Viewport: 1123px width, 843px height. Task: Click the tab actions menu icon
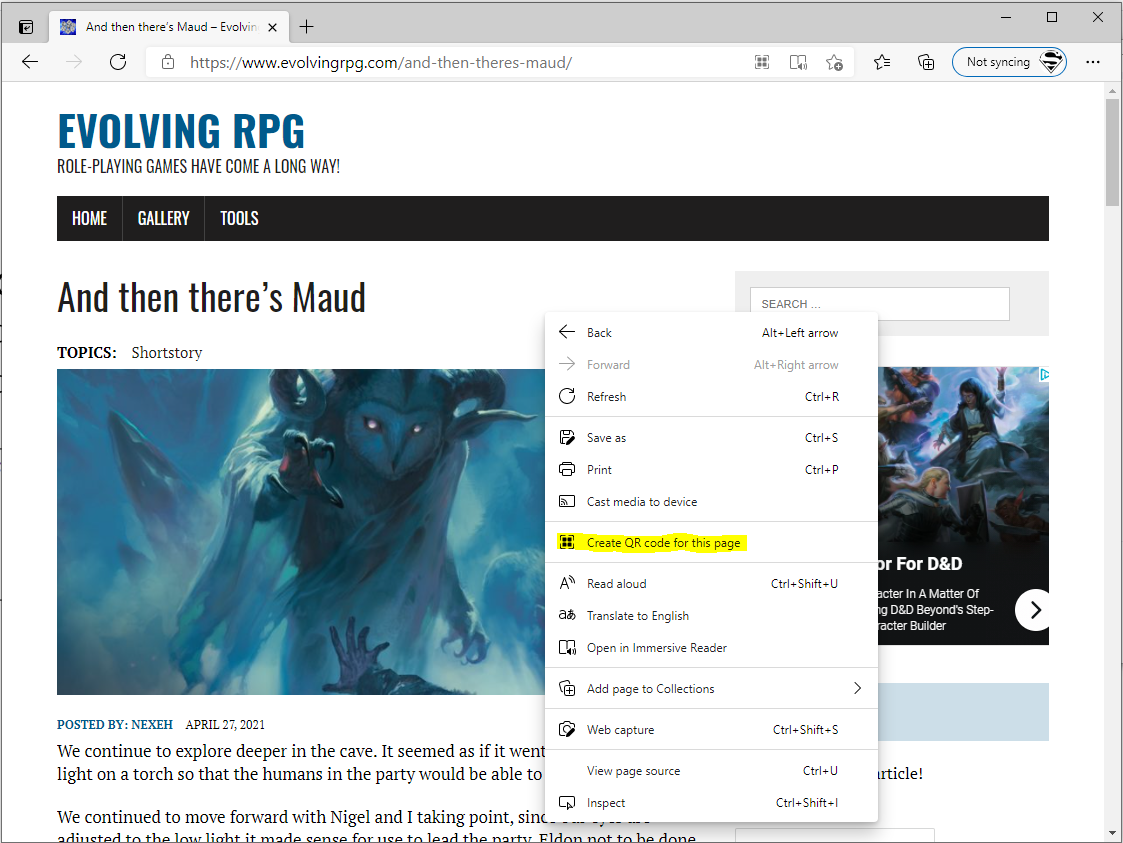(x=26, y=27)
